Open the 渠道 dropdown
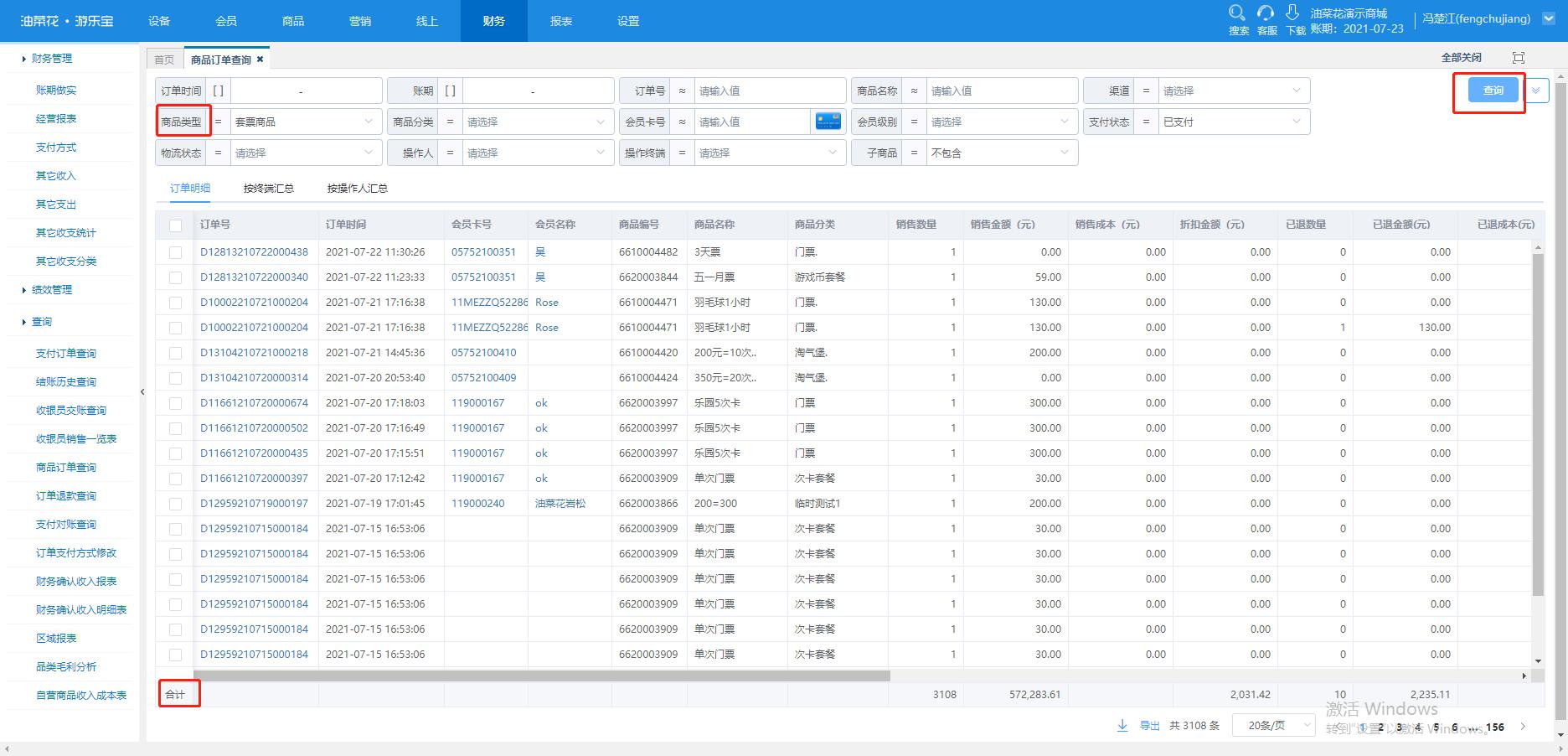The height and width of the screenshot is (756, 1568). [1234, 91]
